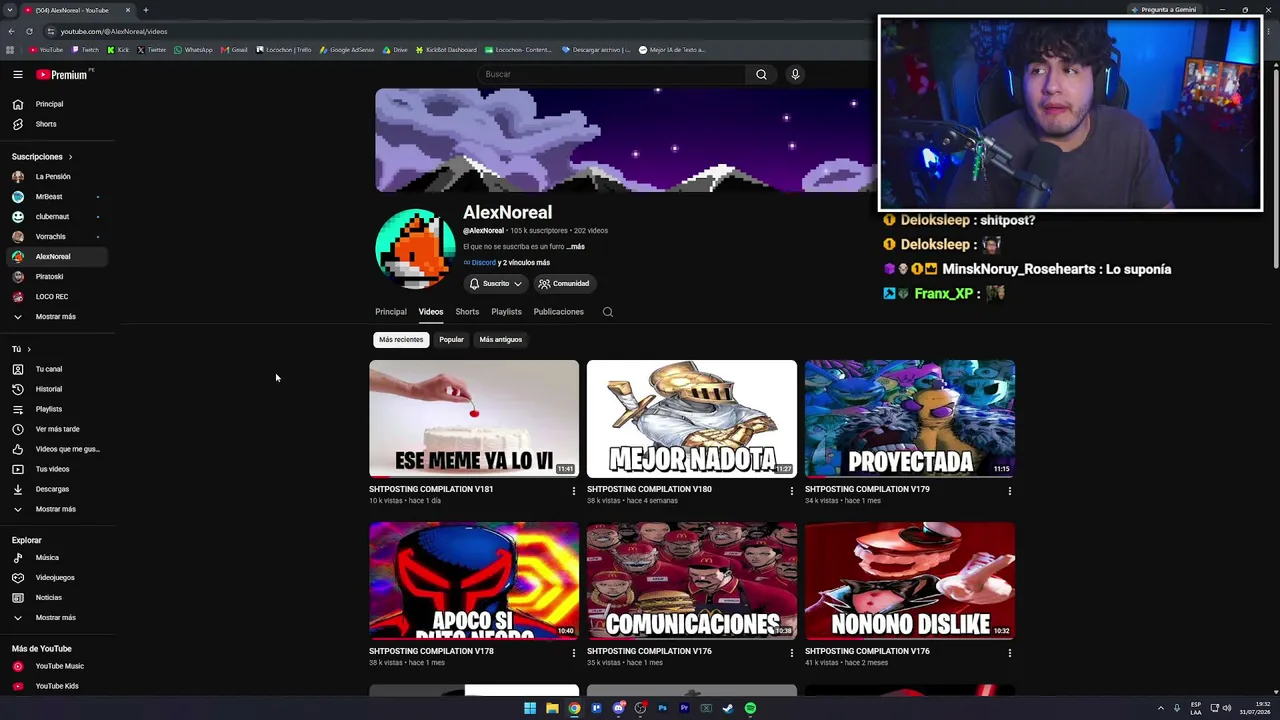Open File Explorer from the taskbar
The image size is (1280, 720).
pyautogui.click(x=552, y=708)
